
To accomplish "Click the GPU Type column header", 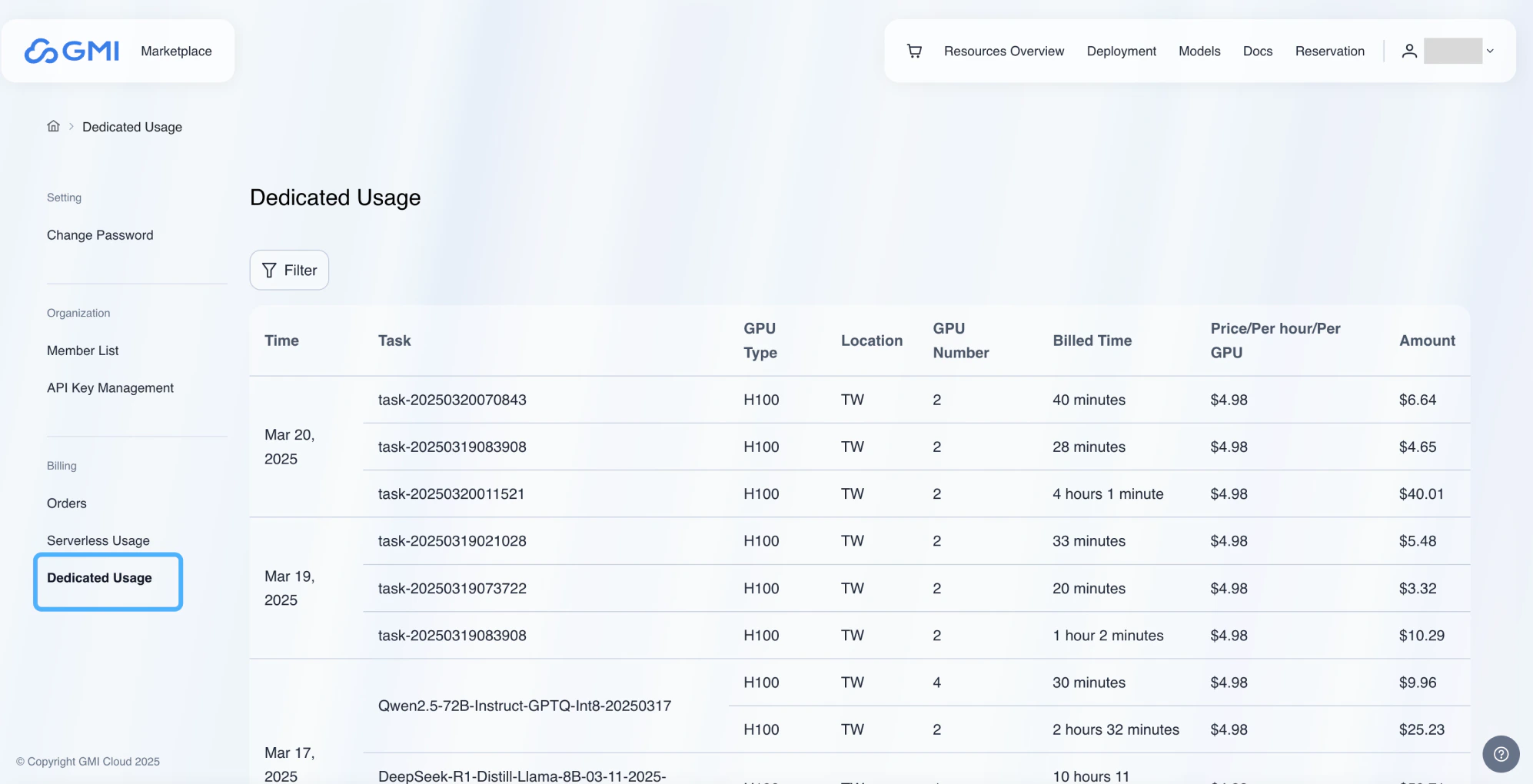I will tap(760, 341).
